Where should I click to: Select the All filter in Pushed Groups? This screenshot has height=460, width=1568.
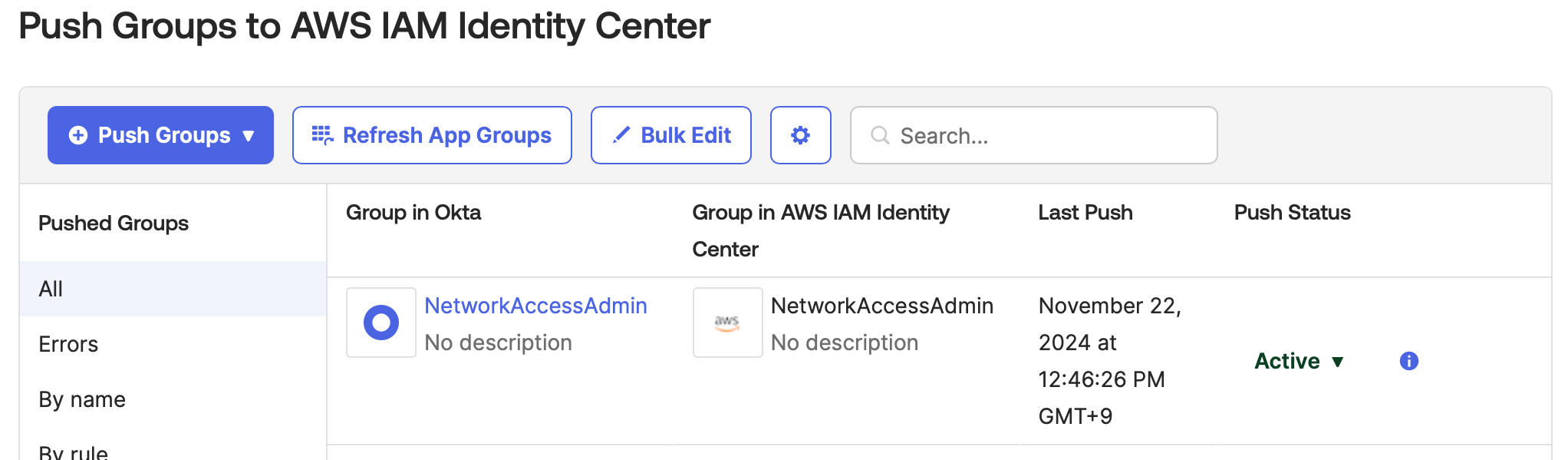pyautogui.click(x=173, y=289)
